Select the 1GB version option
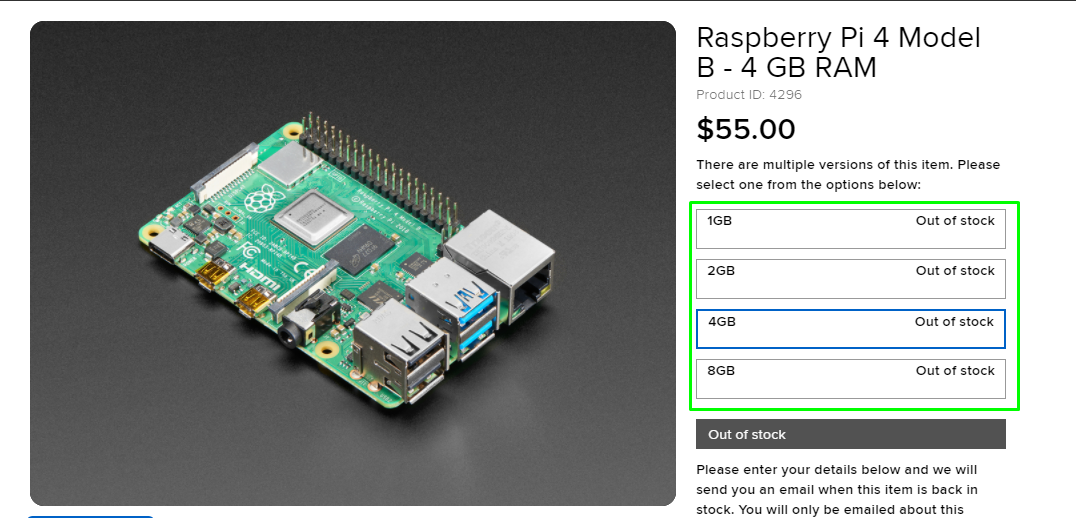 [850, 228]
